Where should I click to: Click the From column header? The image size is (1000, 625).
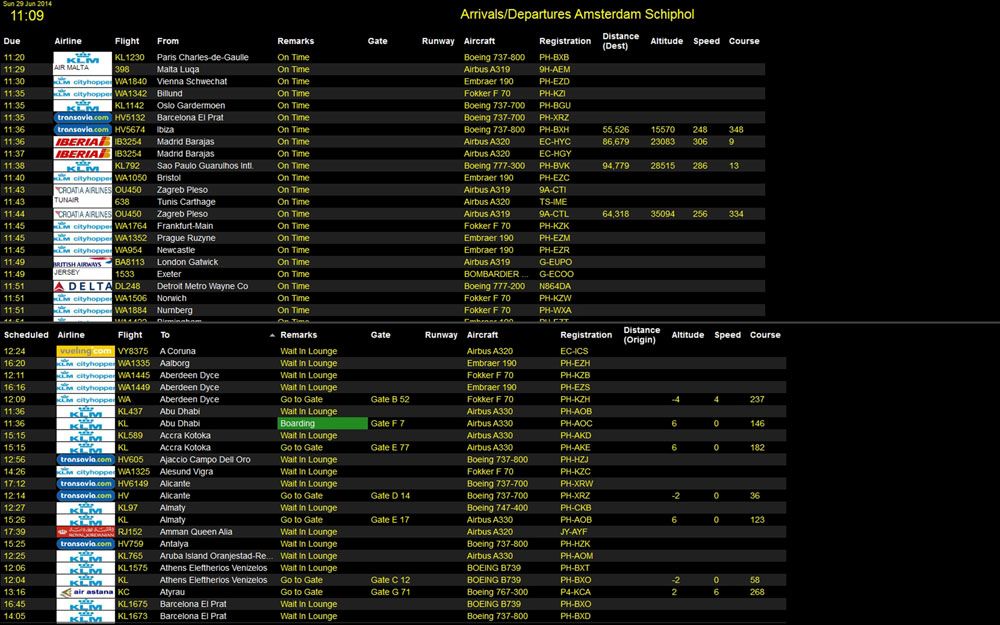(x=167, y=42)
